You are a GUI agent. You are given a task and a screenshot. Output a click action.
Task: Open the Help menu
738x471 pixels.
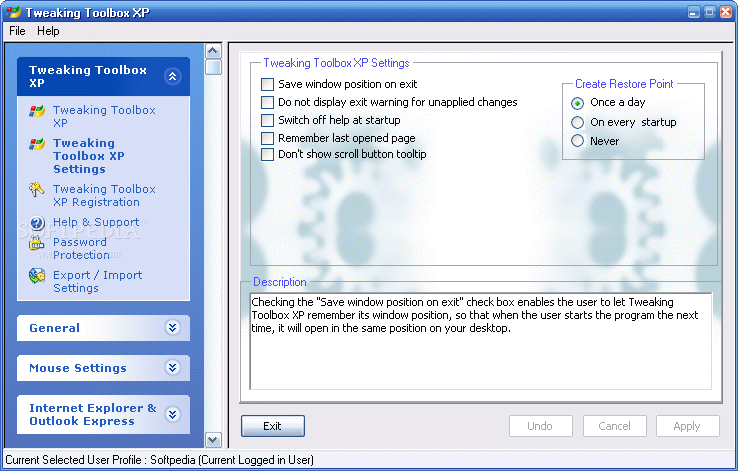click(x=48, y=31)
